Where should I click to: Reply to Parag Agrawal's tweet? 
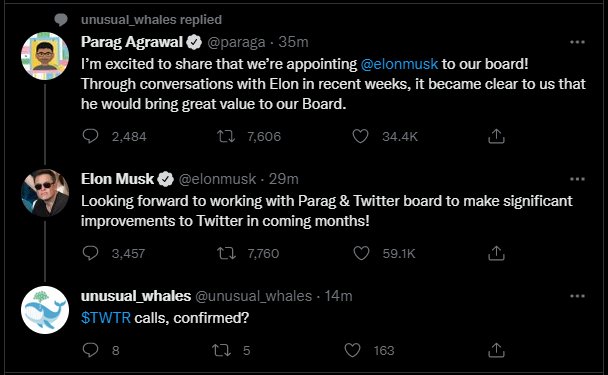[91, 136]
